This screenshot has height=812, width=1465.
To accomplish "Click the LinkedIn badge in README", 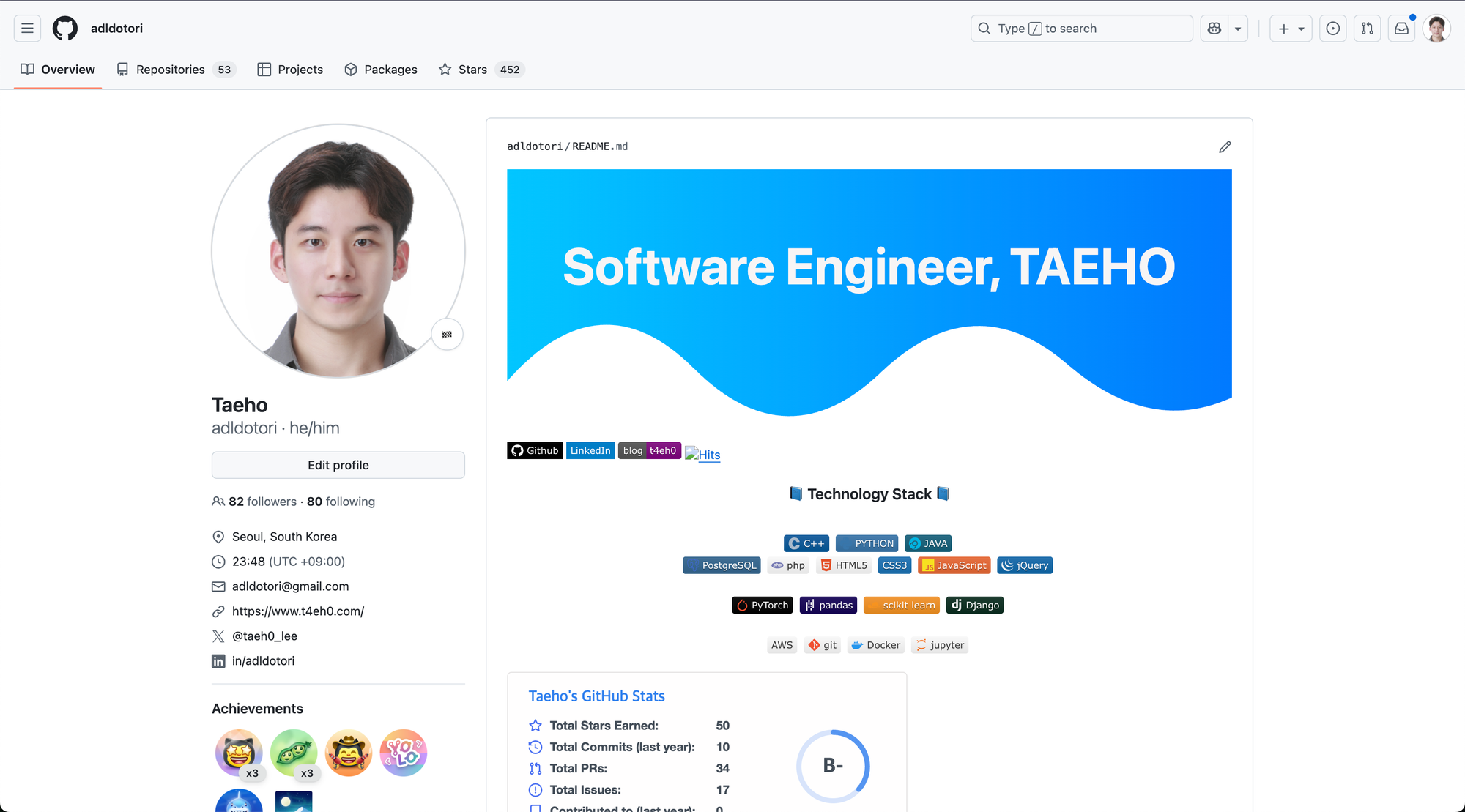I will [x=590, y=451].
